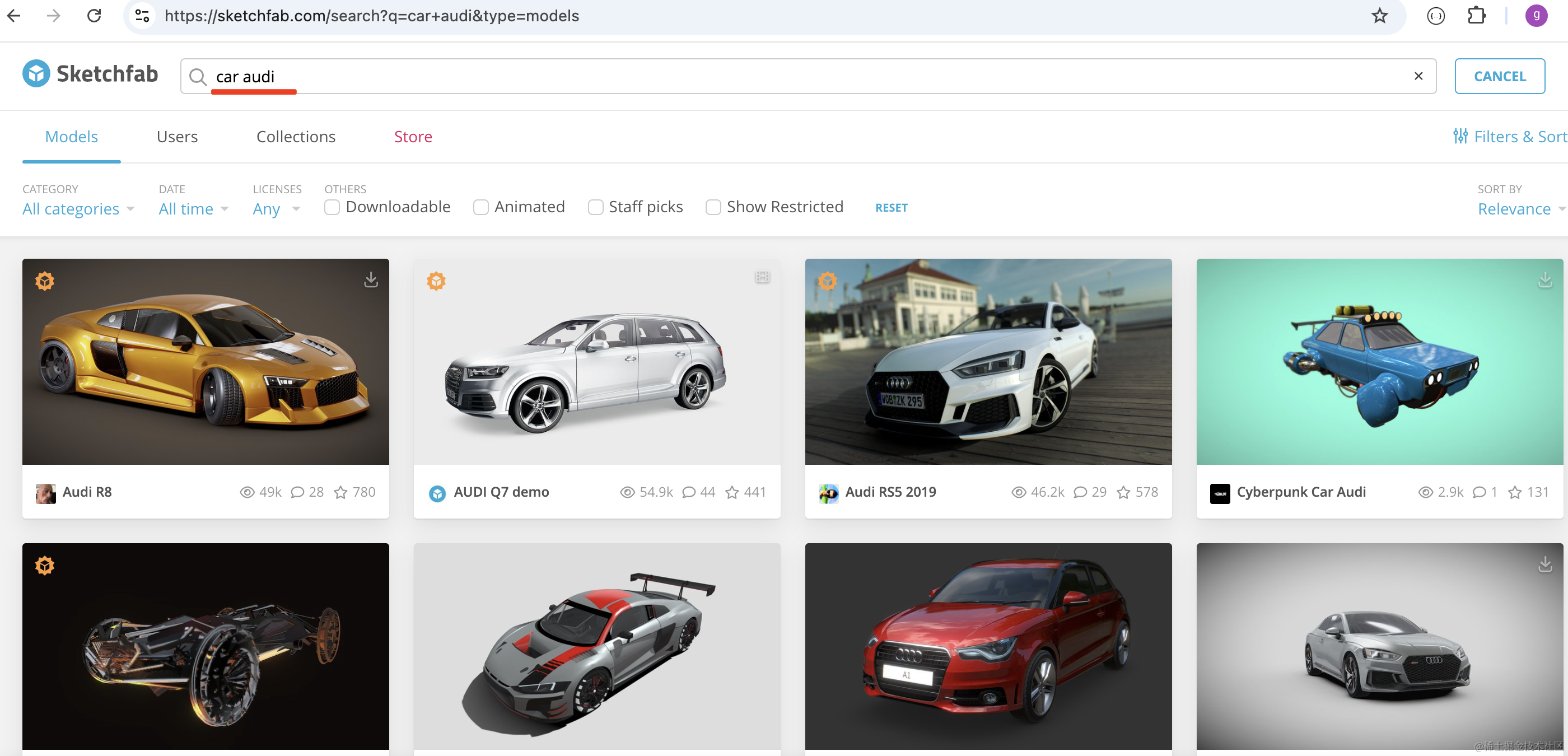This screenshot has width=1568, height=756.
Task: Reset filters with RESET link
Action: point(891,208)
